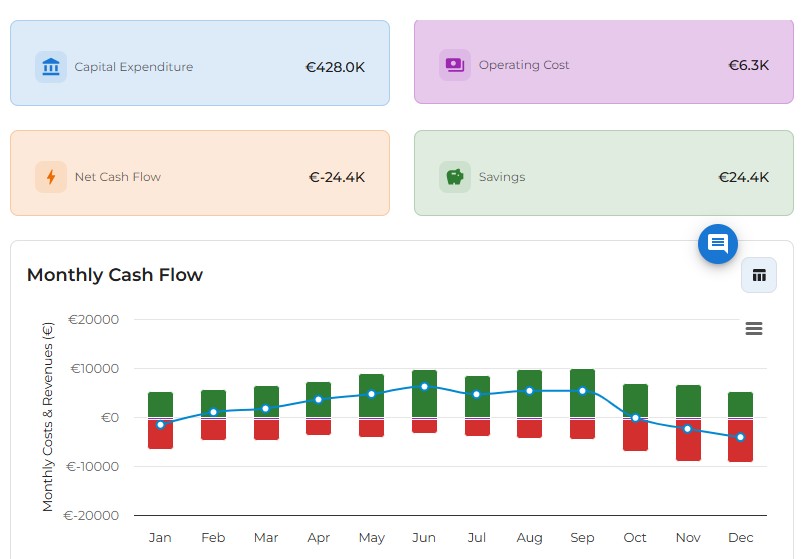Click the Oct label on x-axis
This screenshot has height=559, width=810.
635,538
